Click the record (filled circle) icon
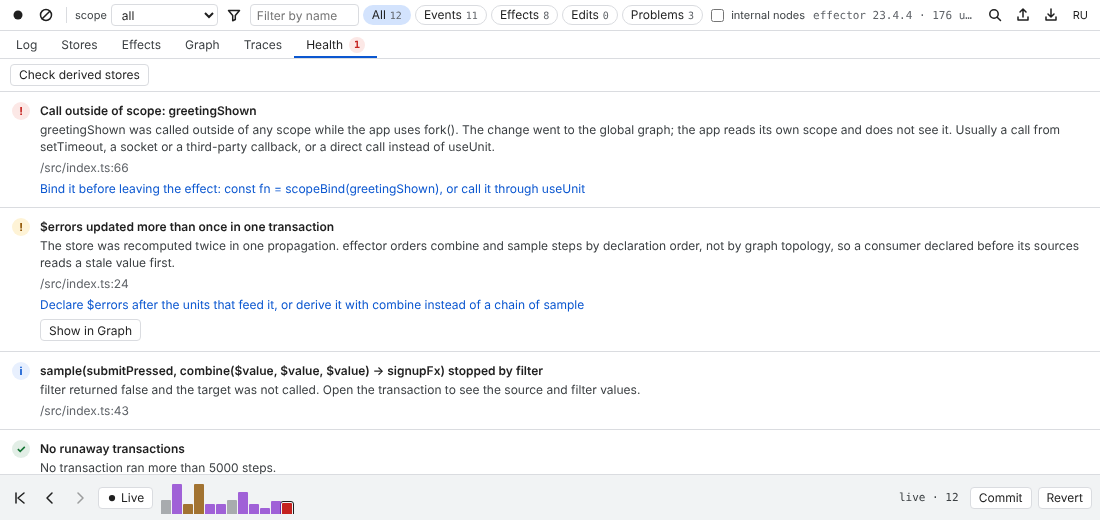 (19, 15)
